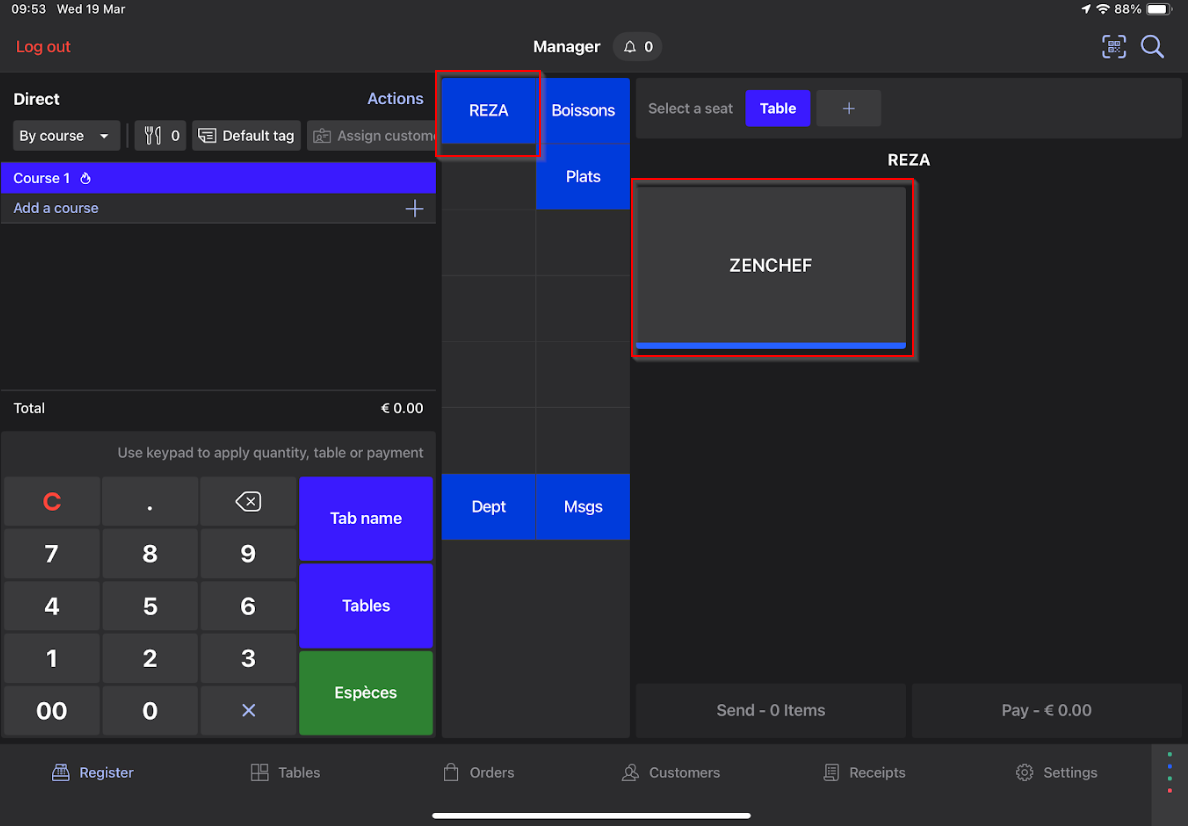Tap the backspace key on keypad
The image size is (1188, 826).
tap(248, 502)
